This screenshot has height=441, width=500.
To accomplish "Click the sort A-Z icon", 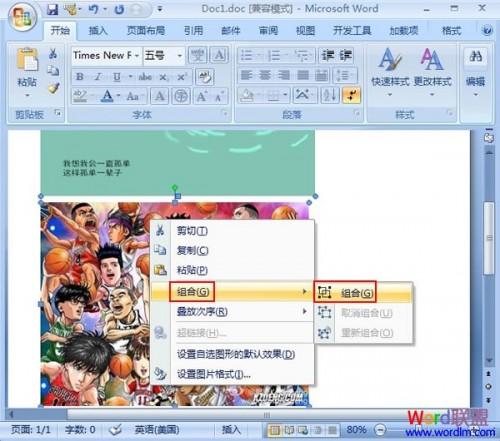I will (330, 96).
